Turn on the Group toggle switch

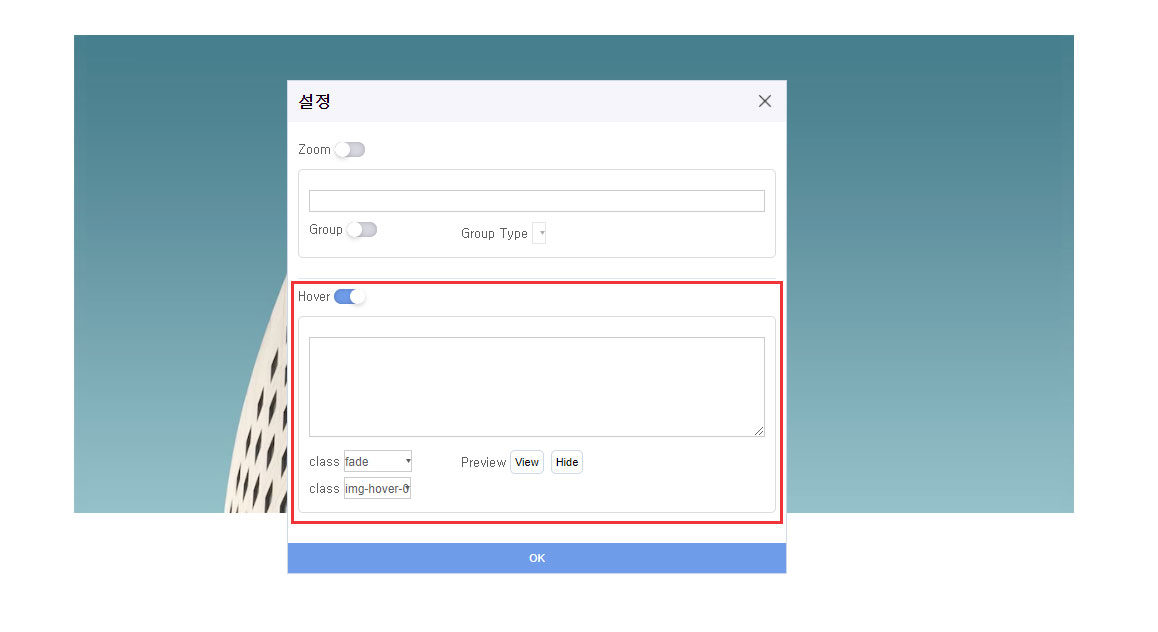pos(361,230)
